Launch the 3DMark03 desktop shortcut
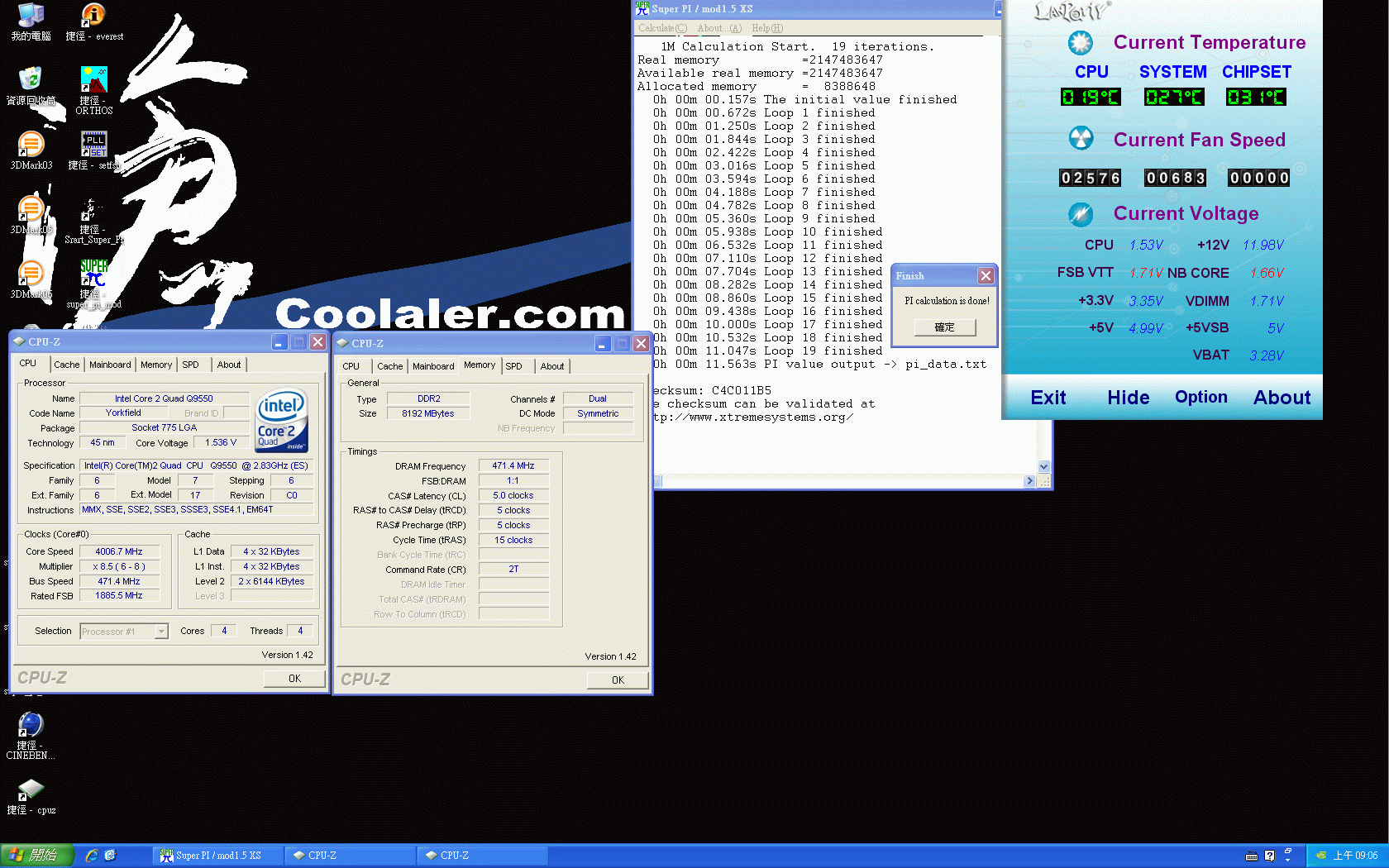Screen dimensions: 1389x868 (31, 144)
